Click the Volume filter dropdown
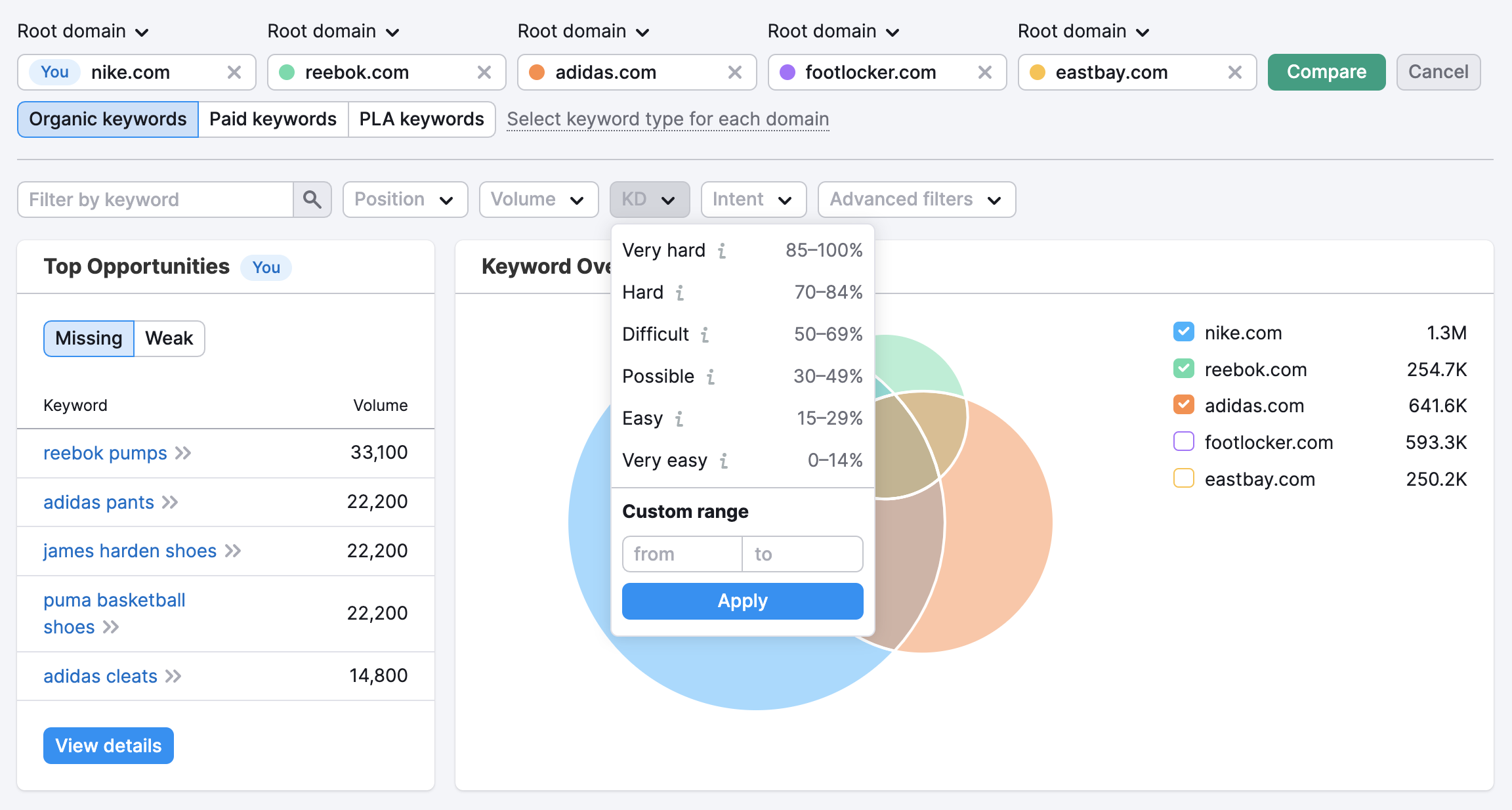 click(538, 199)
